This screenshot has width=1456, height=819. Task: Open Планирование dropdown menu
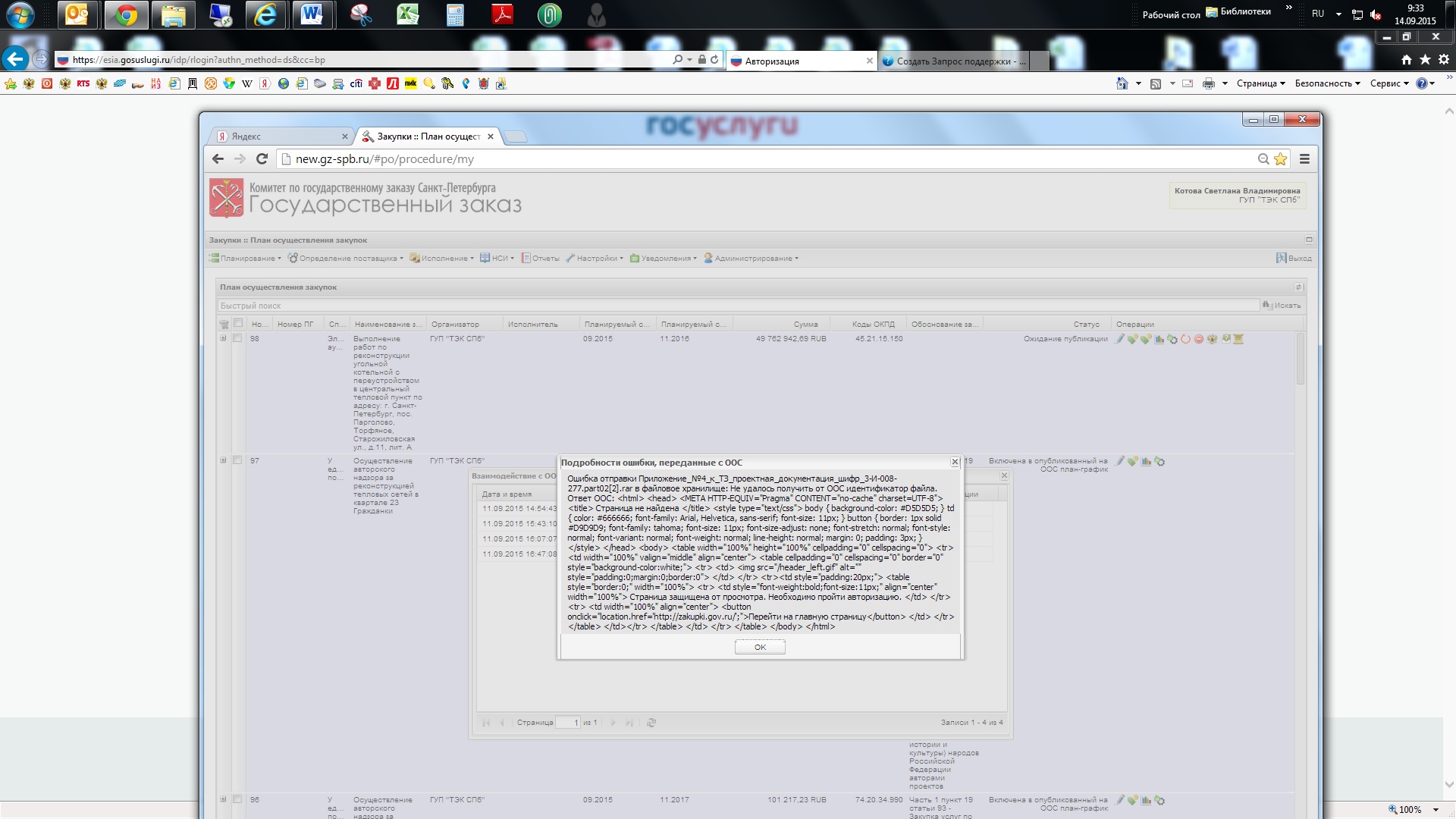point(246,259)
